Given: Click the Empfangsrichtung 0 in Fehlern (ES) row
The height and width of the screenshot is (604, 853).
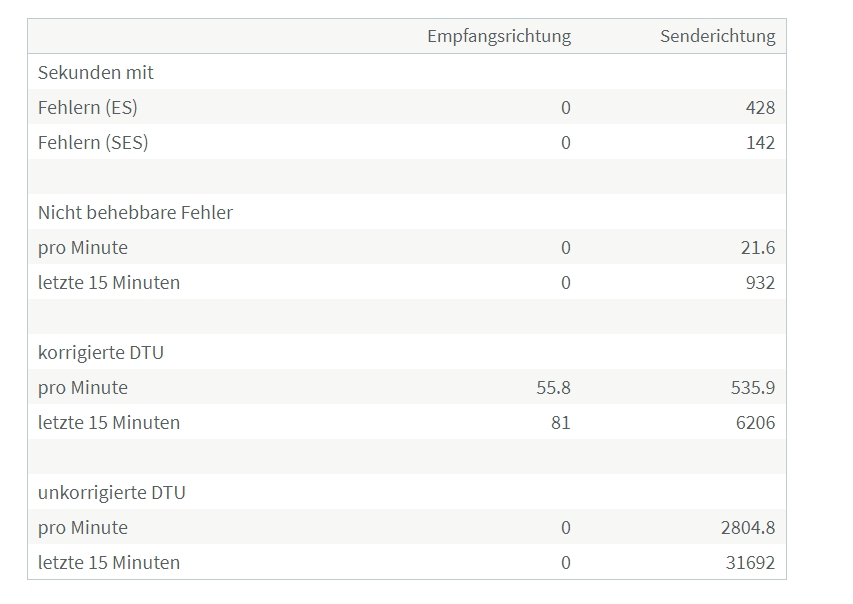Looking at the screenshot, I should 566,108.
